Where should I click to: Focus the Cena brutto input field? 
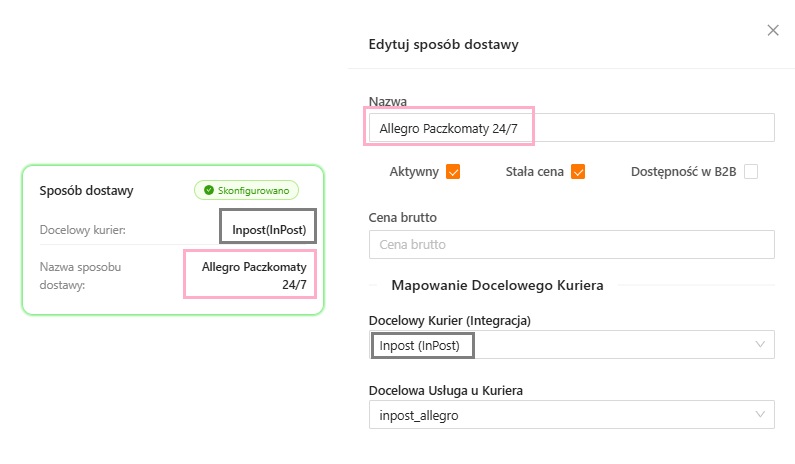(570, 244)
